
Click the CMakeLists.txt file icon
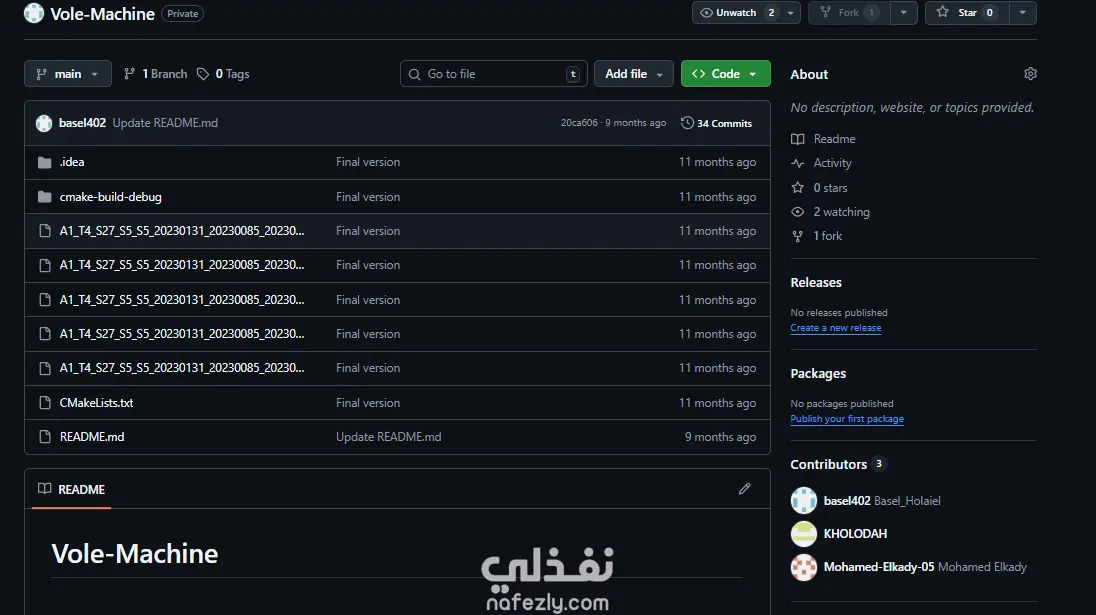[x=45, y=403]
